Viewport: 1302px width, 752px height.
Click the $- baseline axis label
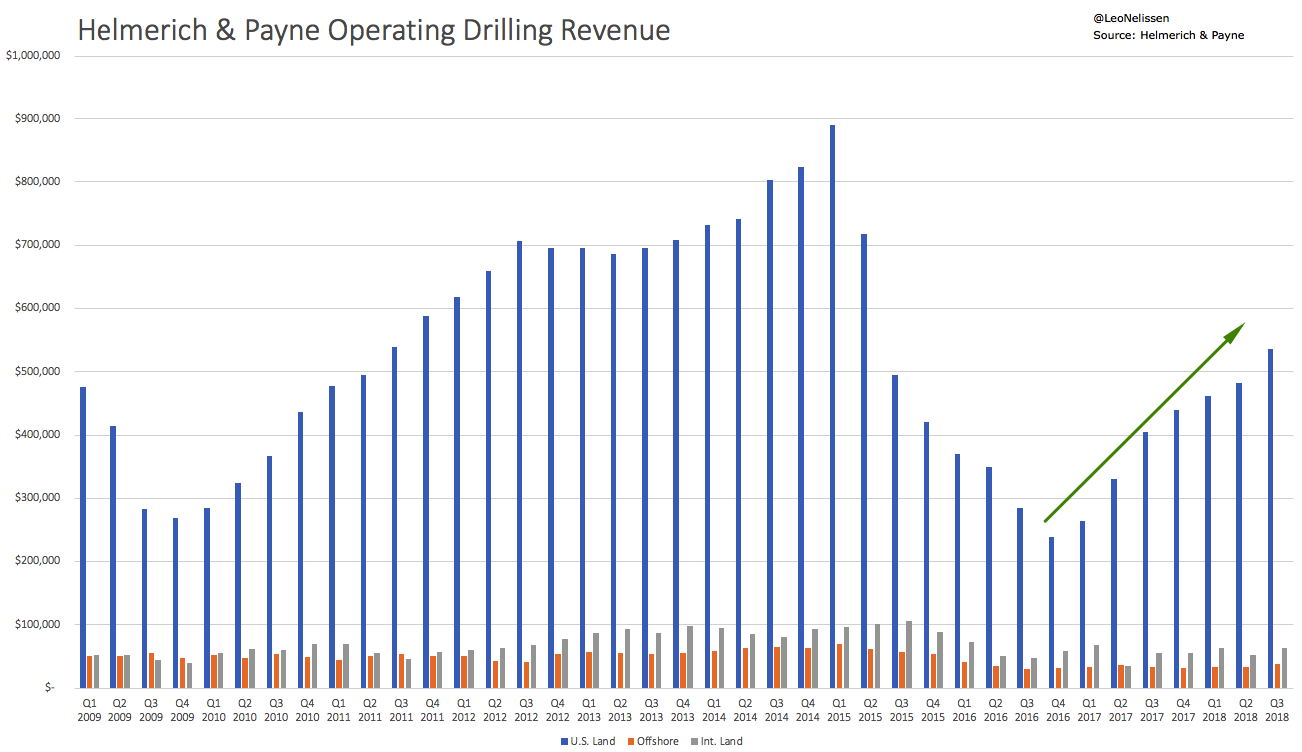point(48,685)
